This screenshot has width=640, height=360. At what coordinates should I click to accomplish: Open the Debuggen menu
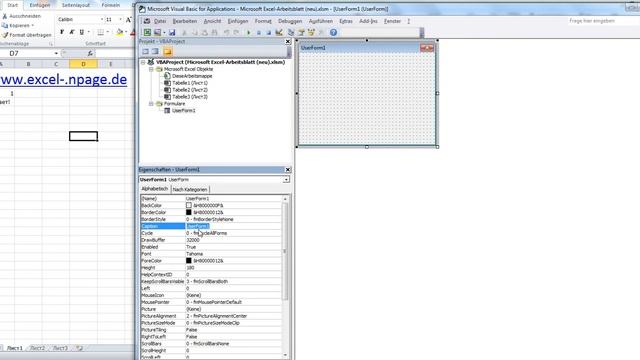tap(290, 21)
